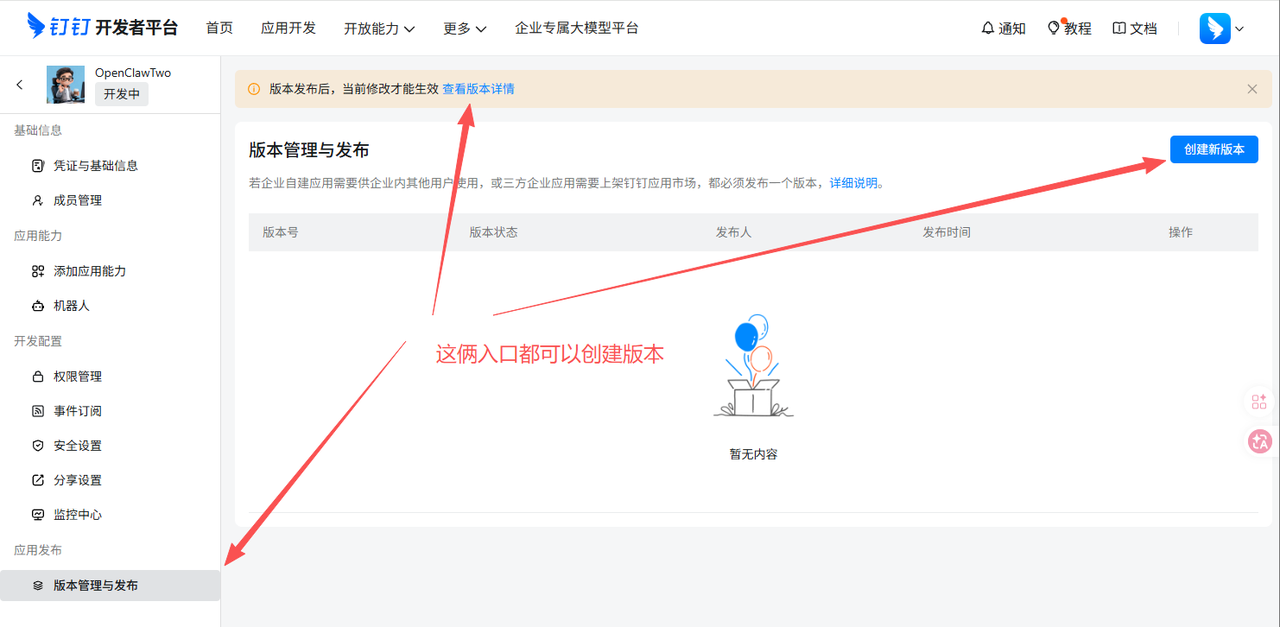Expand the 开放能力 dropdown menu
Viewport: 1280px width, 627px height.
coord(379,28)
